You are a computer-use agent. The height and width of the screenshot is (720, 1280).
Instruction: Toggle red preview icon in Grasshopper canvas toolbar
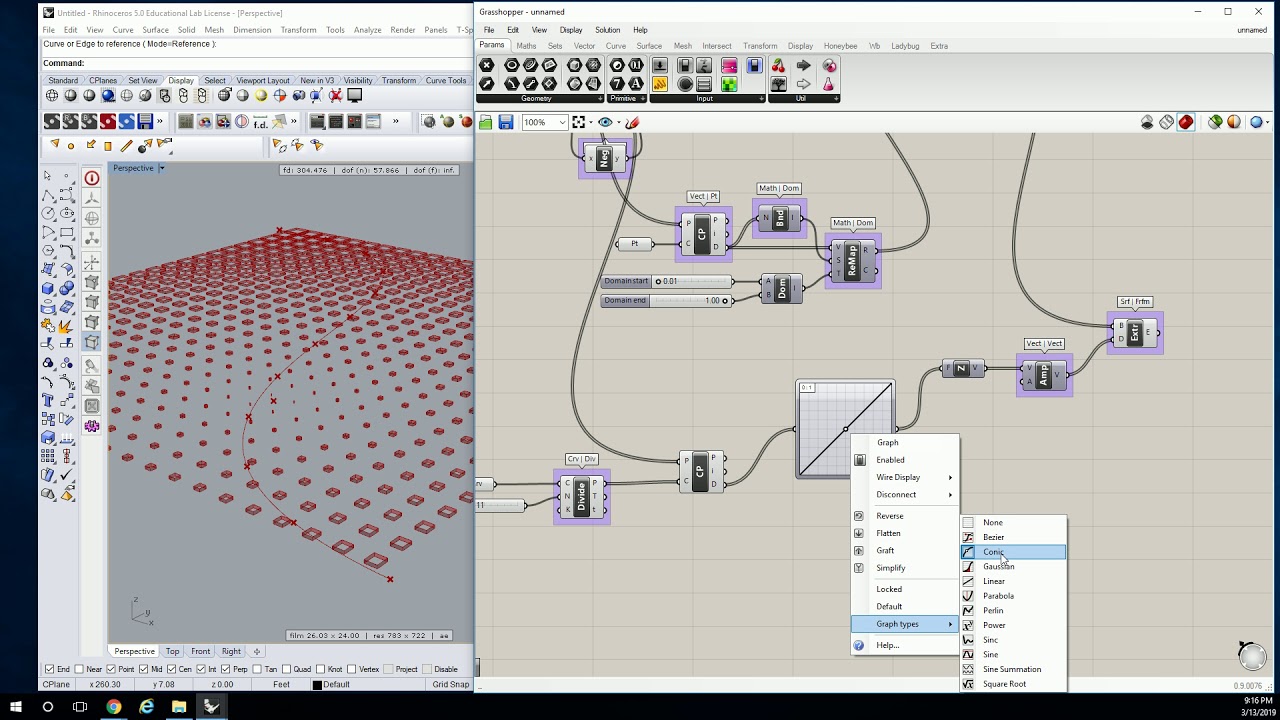pos(1186,122)
